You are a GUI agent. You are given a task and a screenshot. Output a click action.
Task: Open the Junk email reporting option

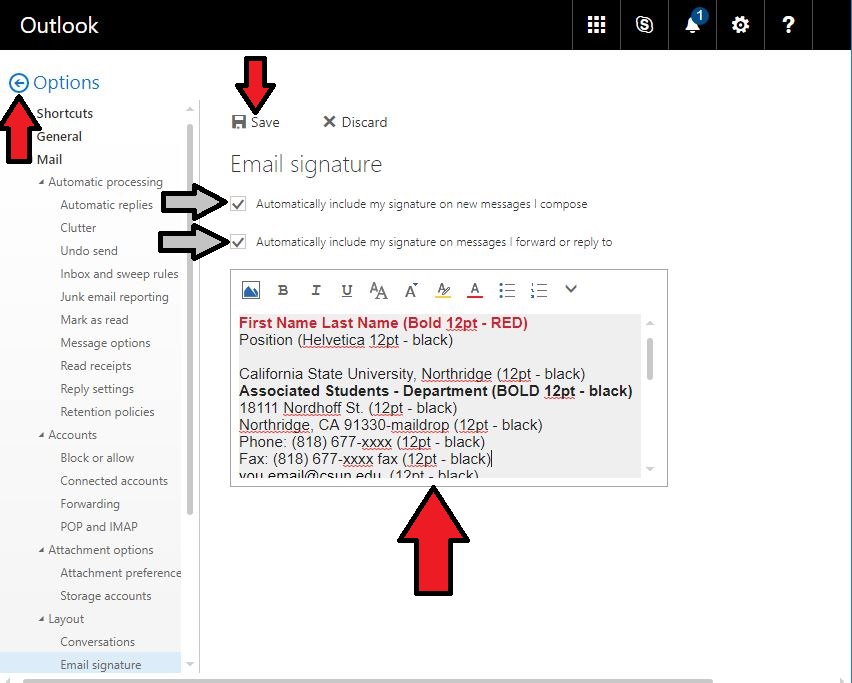pyautogui.click(x=114, y=297)
